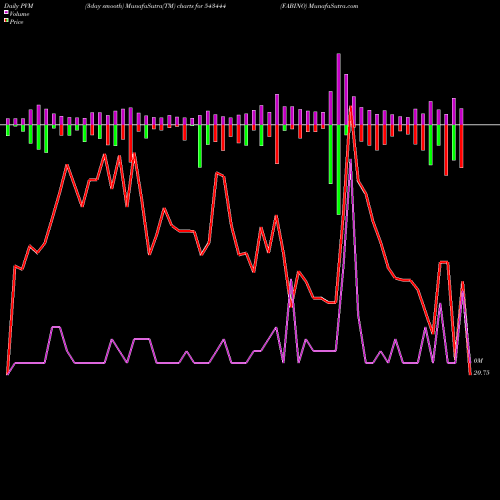This screenshot has height=500, width=500.
Task: Click the '(FABINO) MunafaSutra.com' text
Action: 319,6
